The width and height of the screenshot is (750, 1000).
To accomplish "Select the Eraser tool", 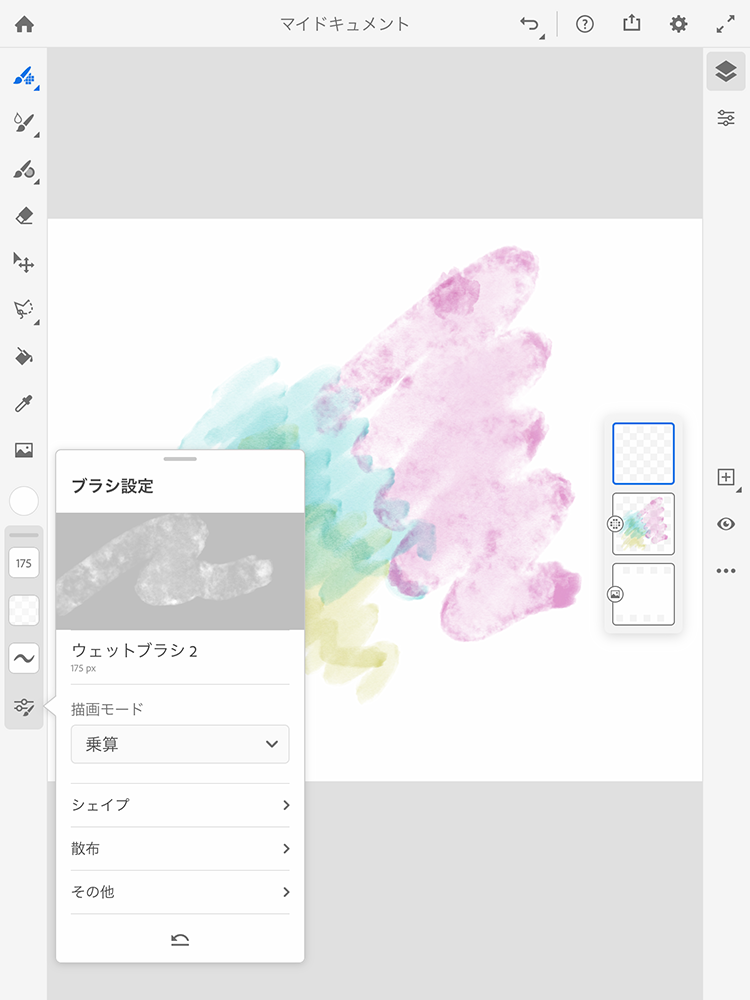I will coord(24,216).
